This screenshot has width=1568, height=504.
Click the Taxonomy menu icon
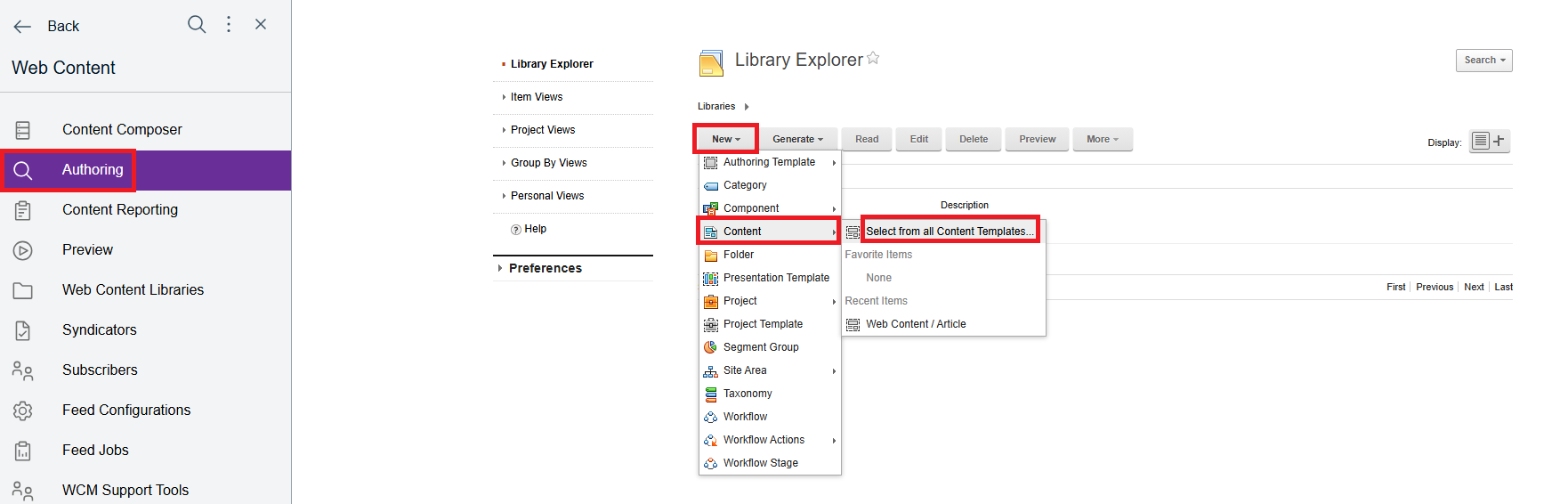click(710, 394)
